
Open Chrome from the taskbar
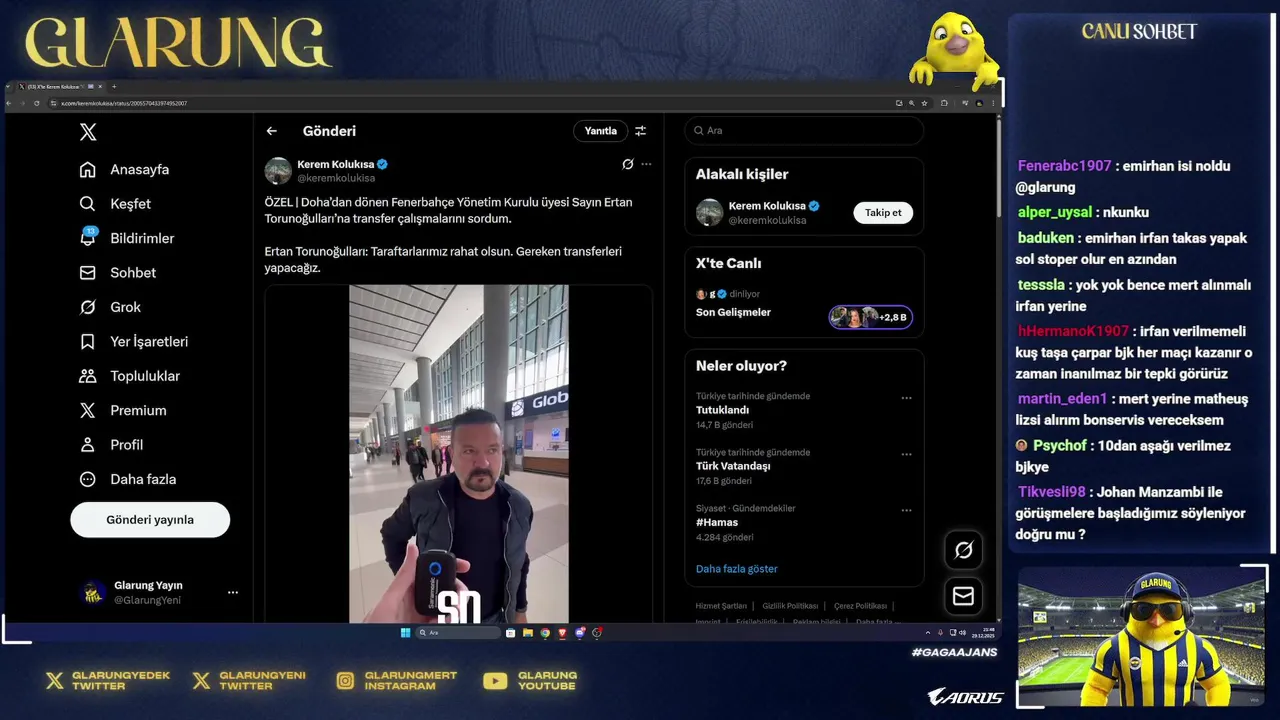[x=545, y=632]
